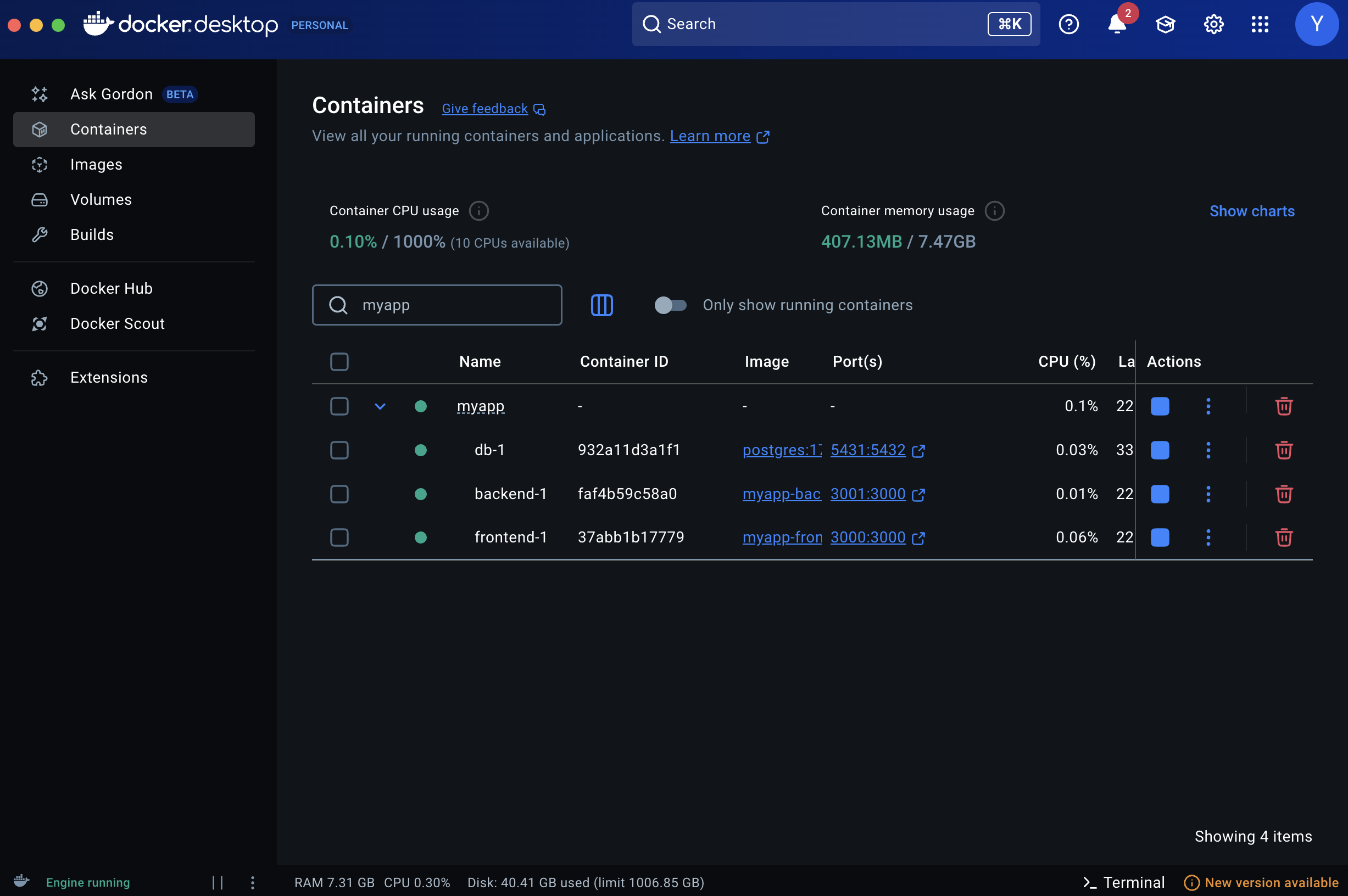Open the backend-1 container name
This screenshot has width=1348, height=896.
[x=510, y=494]
